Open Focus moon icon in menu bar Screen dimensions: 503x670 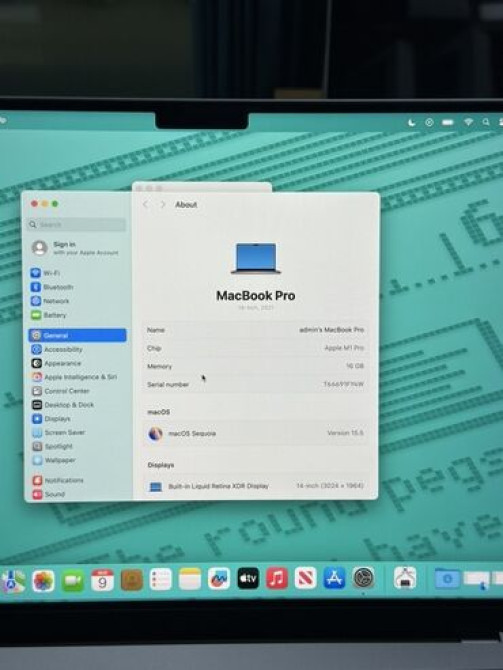coord(412,123)
